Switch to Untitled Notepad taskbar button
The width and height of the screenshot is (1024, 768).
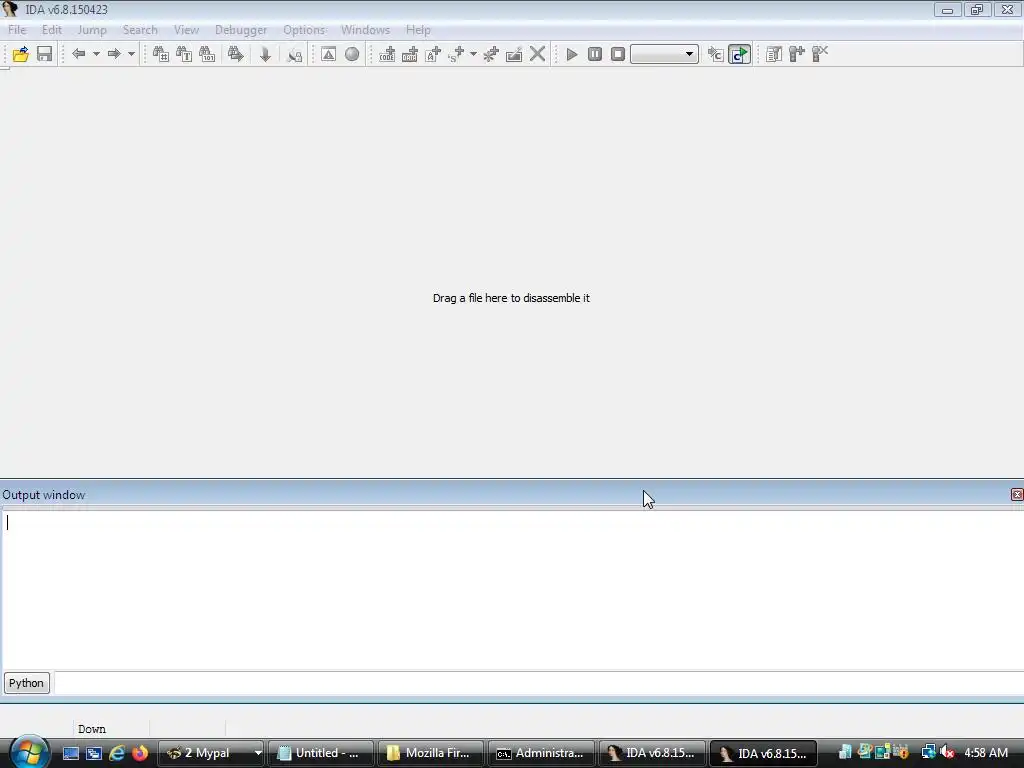point(321,753)
